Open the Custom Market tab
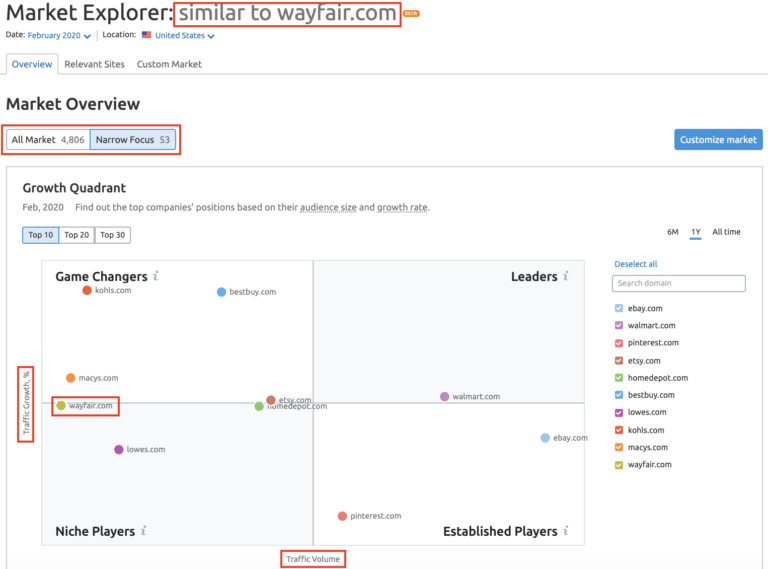The height and width of the screenshot is (569, 768). pos(169,64)
